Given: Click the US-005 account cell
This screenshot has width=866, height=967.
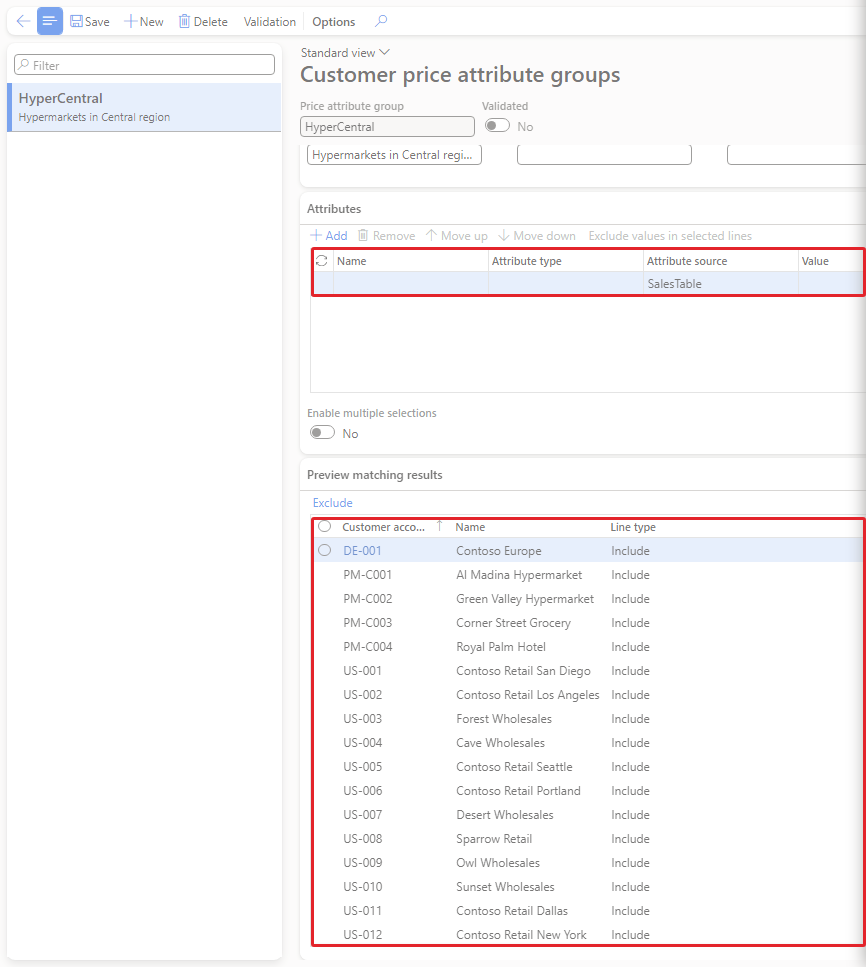Looking at the screenshot, I should pos(363,767).
